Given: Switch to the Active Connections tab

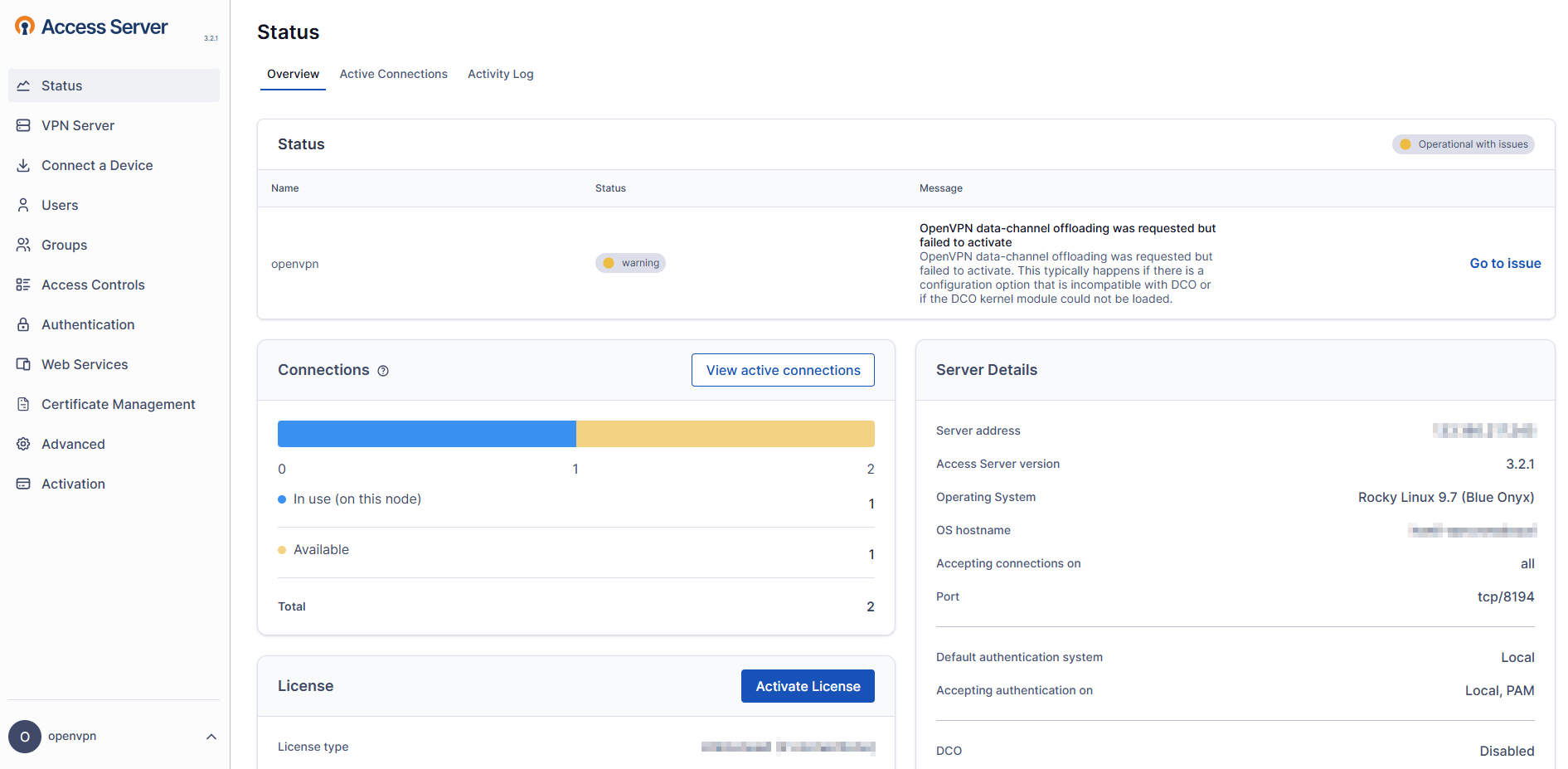Looking at the screenshot, I should [393, 75].
